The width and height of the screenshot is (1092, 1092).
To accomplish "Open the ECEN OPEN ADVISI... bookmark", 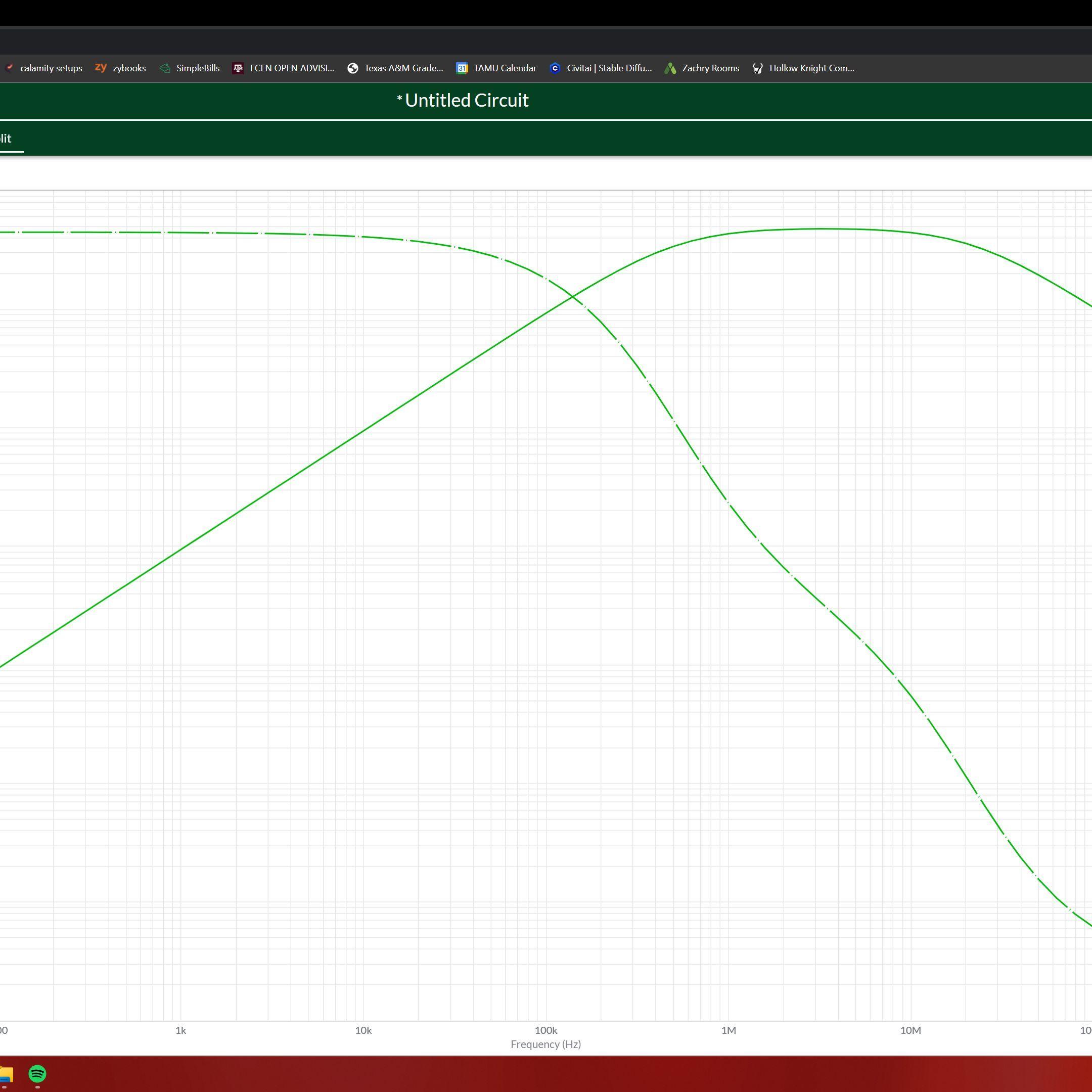I will tap(284, 68).
